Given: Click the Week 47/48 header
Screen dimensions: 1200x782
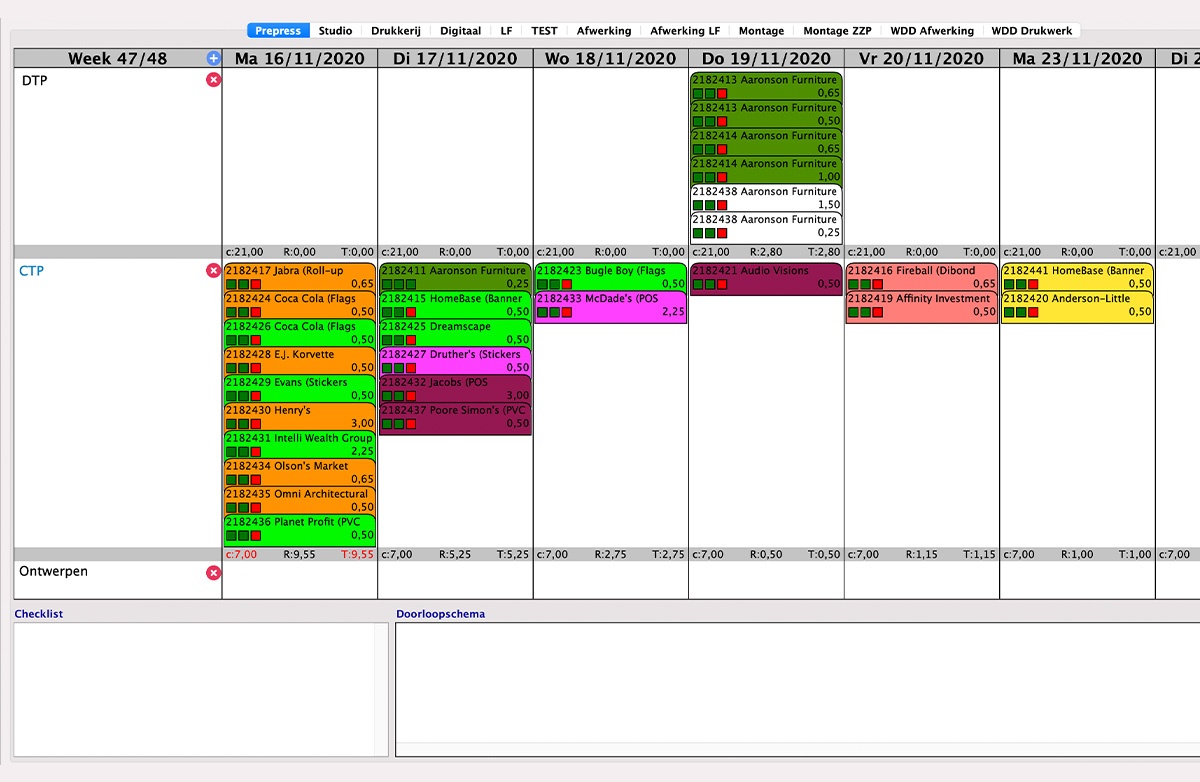Looking at the screenshot, I should pos(118,59).
